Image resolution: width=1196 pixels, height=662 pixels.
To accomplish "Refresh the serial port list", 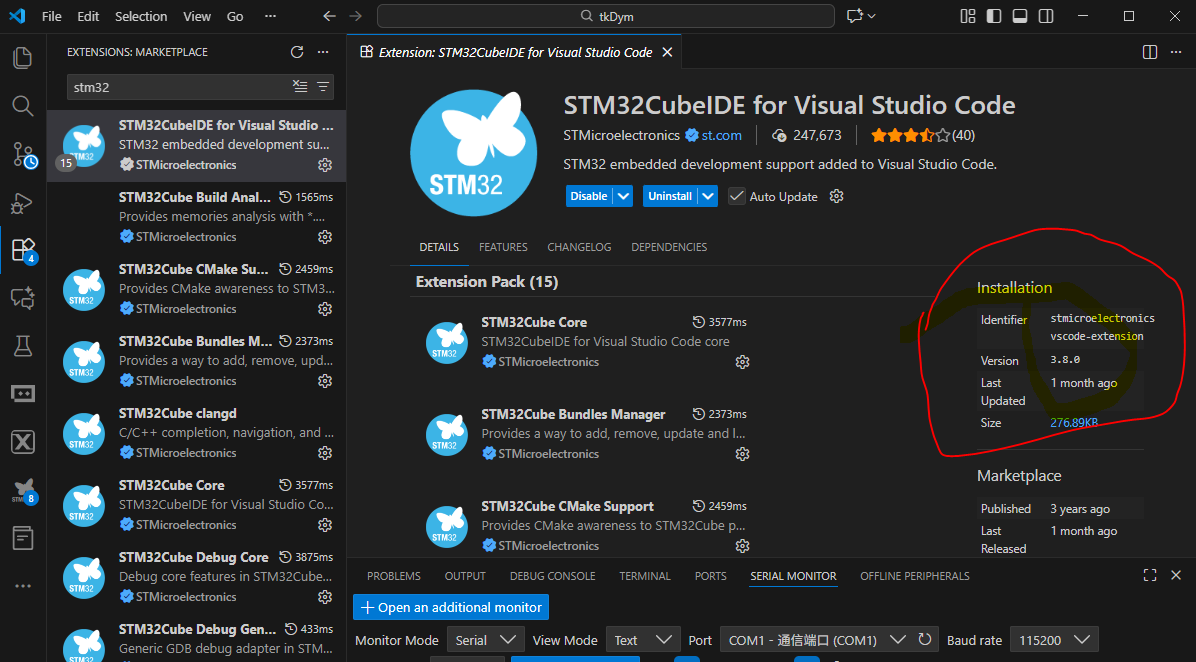I will pyautogui.click(x=925, y=640).
